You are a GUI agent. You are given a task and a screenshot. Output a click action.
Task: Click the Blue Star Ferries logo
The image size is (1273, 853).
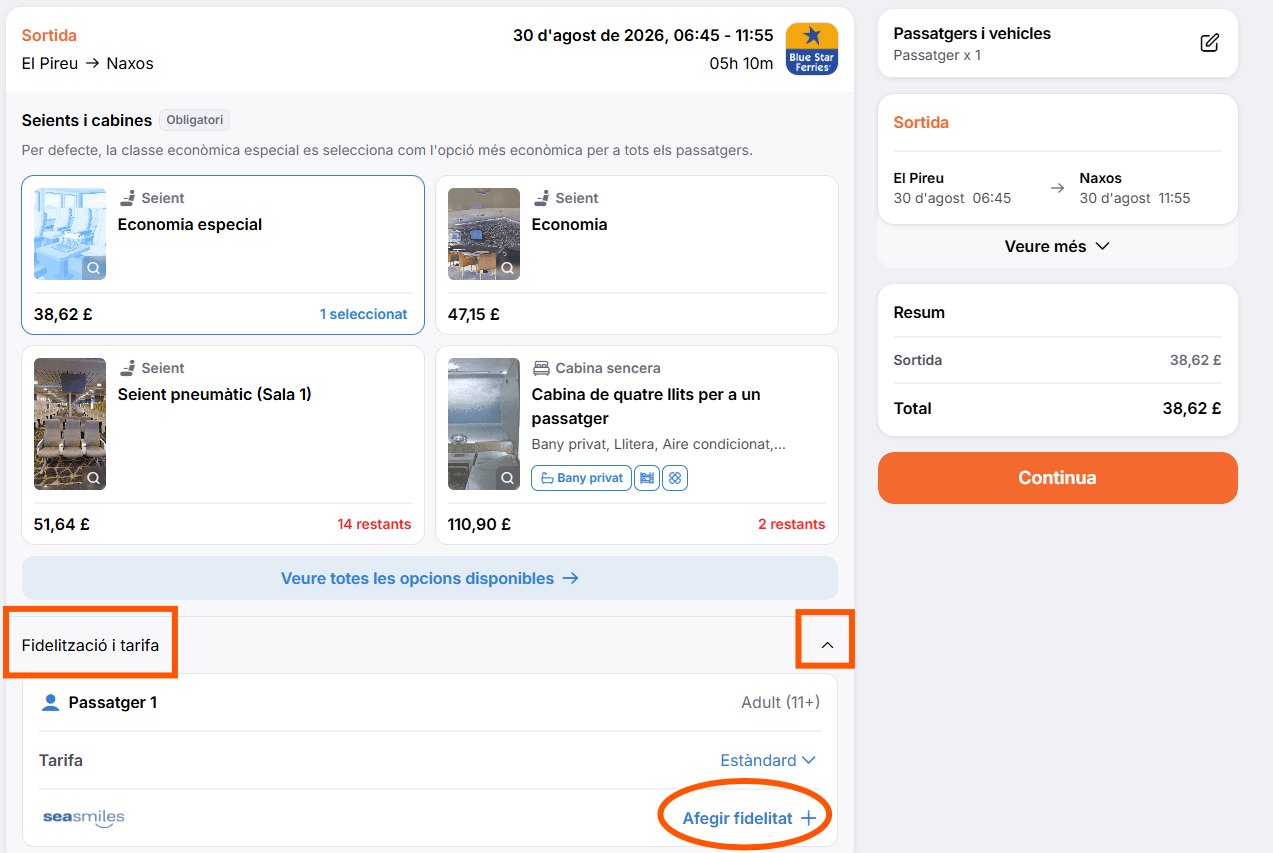[812, 49]
